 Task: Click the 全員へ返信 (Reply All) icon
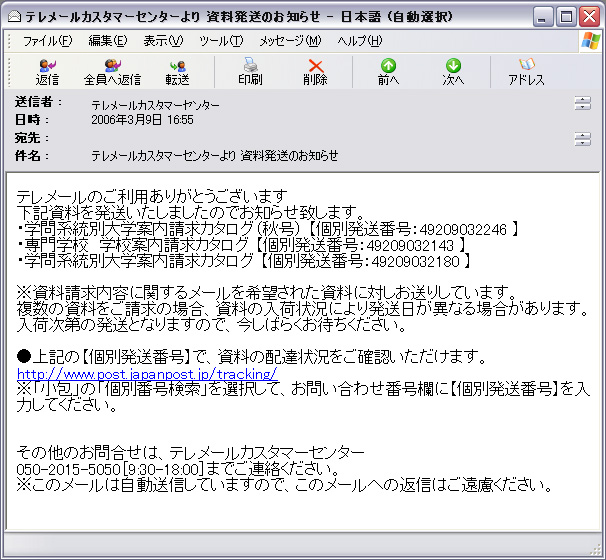tap(112, 72)
